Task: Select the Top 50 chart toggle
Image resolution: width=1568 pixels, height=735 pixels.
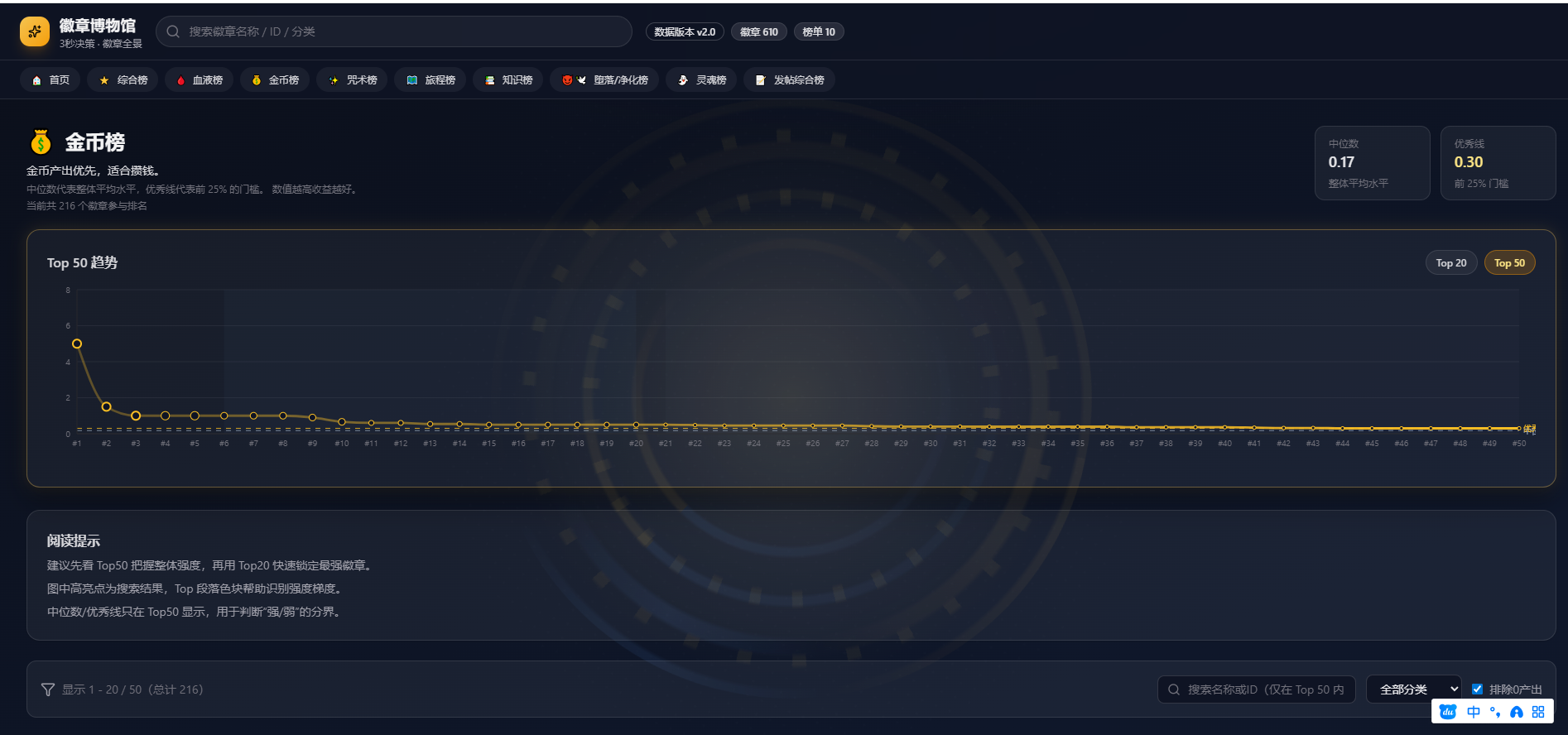Action: pos(1509,263)
